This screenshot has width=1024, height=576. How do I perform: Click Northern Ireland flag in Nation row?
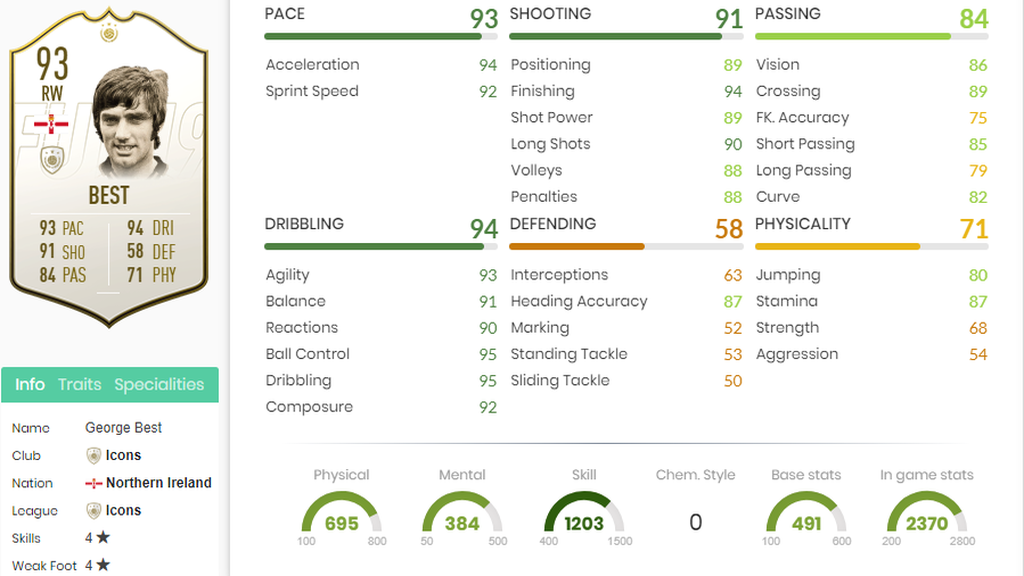click(x=93, y=483)
